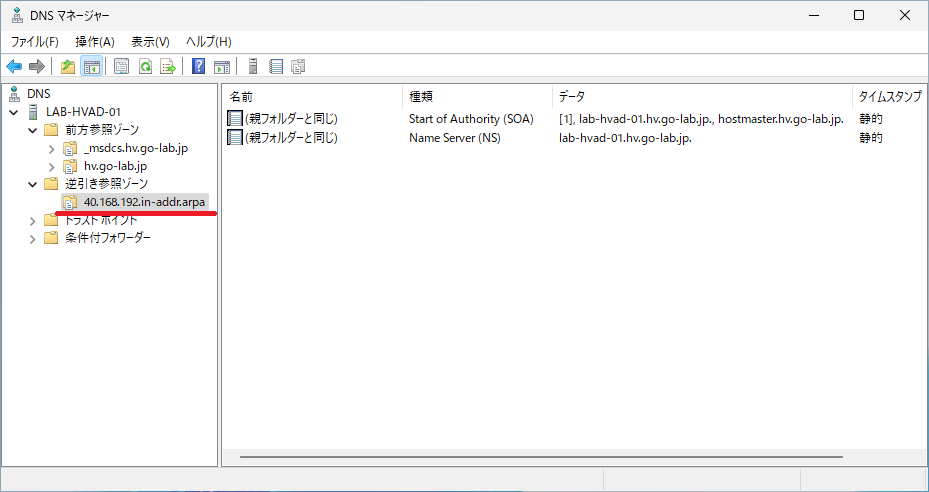Collapse the LAB-HVAD-01 server node
The width and height of the screenshot is (929, 492).
[x=14, y=112]
